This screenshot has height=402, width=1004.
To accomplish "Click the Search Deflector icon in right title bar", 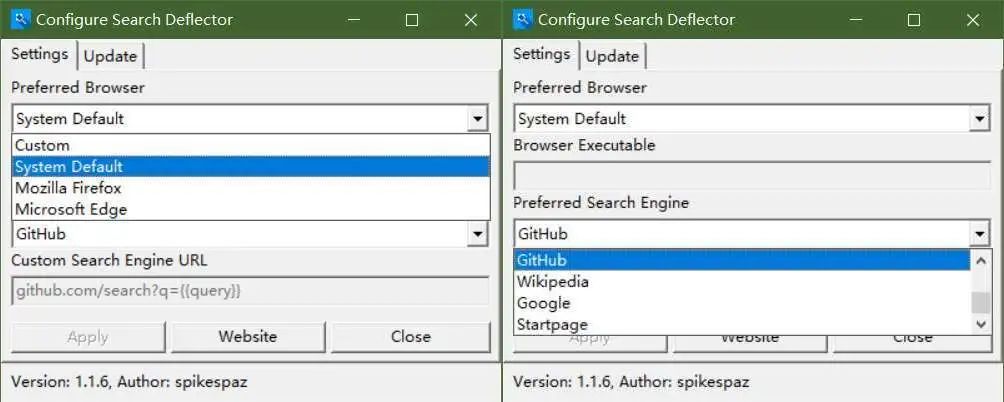I will click(x=522, y=19).
